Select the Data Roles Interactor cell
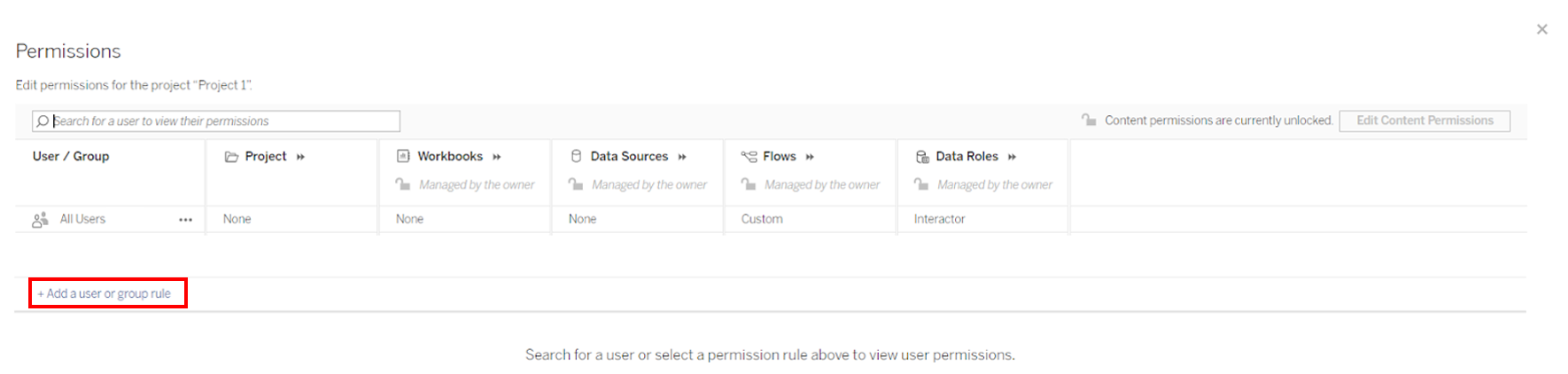Image resolution: width=1568 pixels, height=374 pixels. coord(939,219)
